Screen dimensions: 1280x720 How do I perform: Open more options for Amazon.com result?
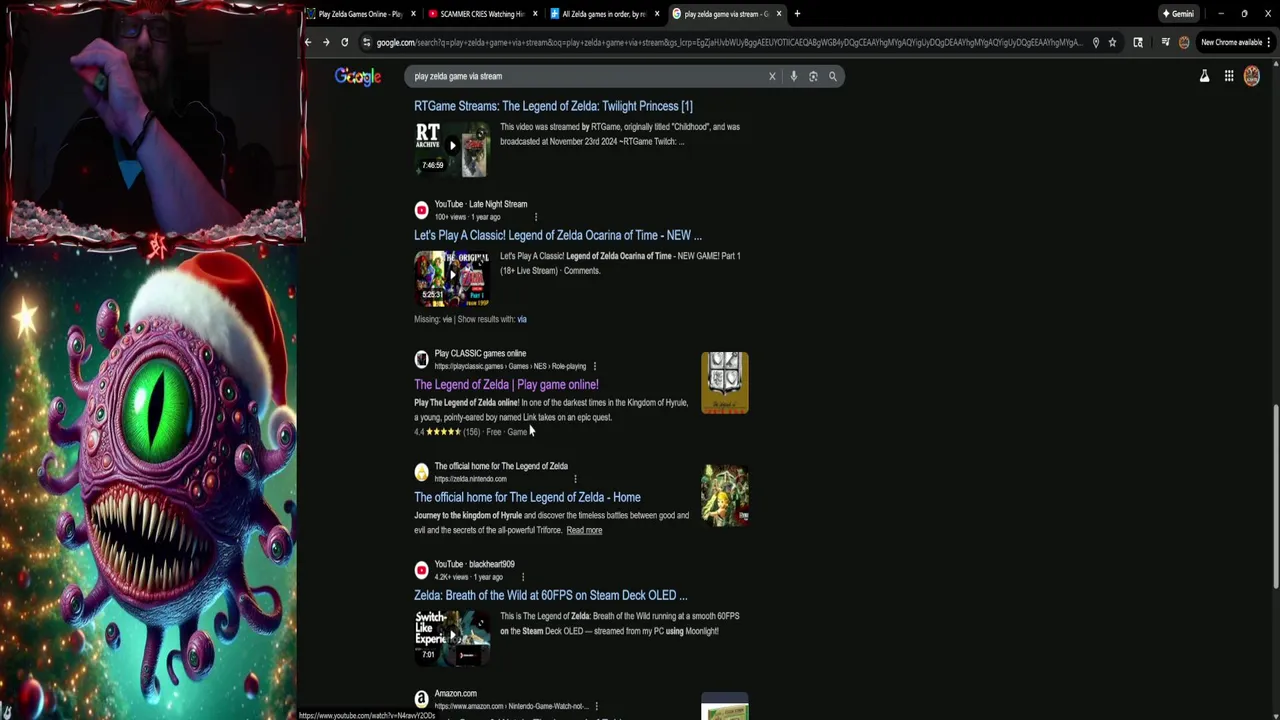tap(596, 706)
